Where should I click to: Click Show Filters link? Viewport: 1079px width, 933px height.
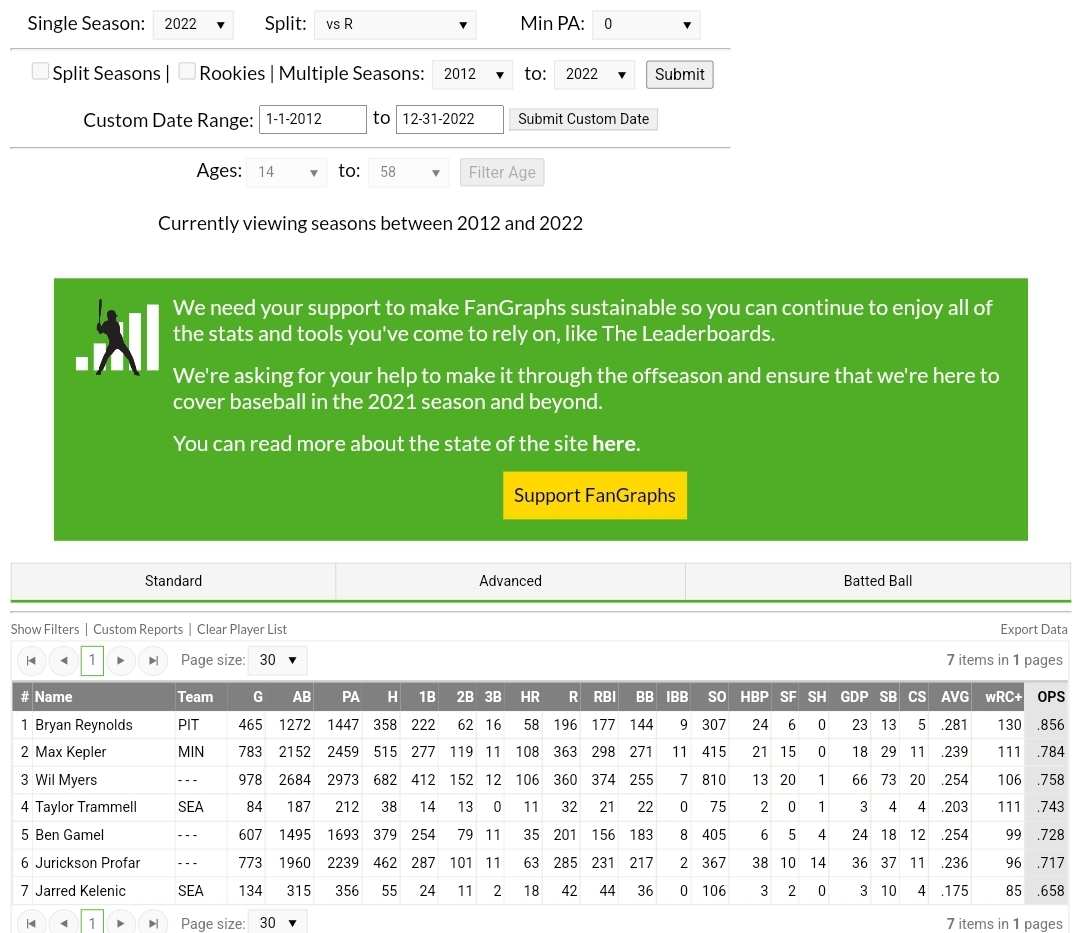tap(45, 630)
